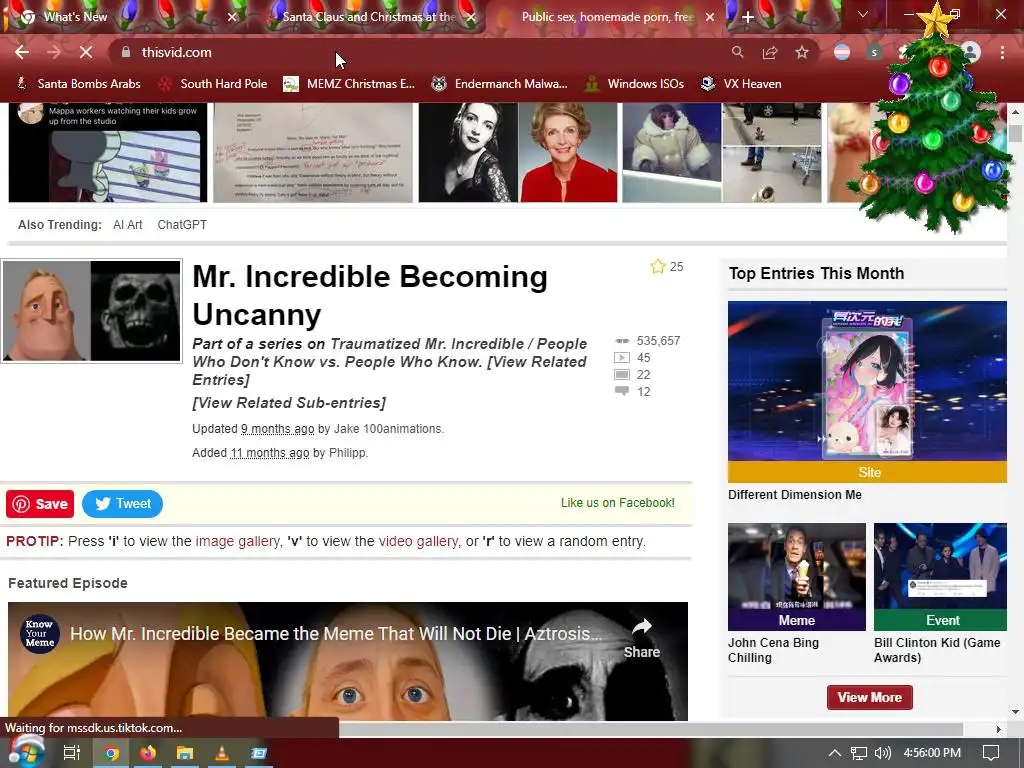Open the video gallery link

[x=419, y=541]
